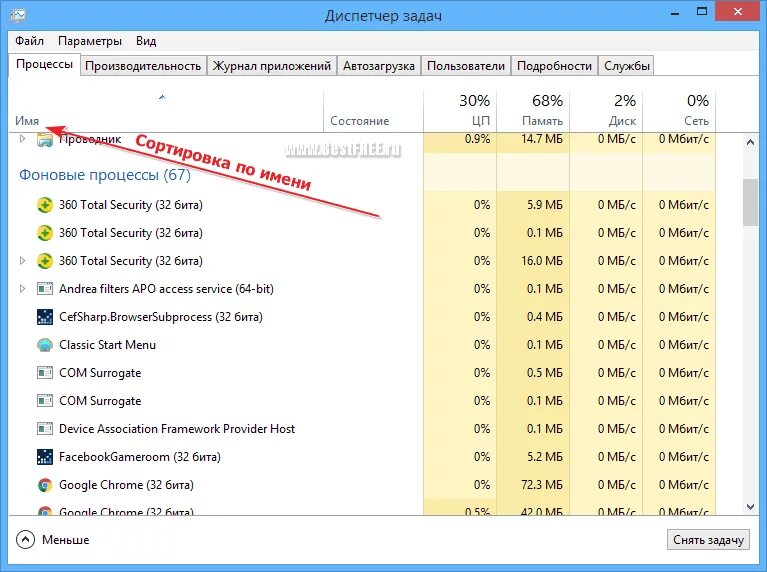Expand the Проводник process group
The image size is (767, 572).
pos(23,139)
